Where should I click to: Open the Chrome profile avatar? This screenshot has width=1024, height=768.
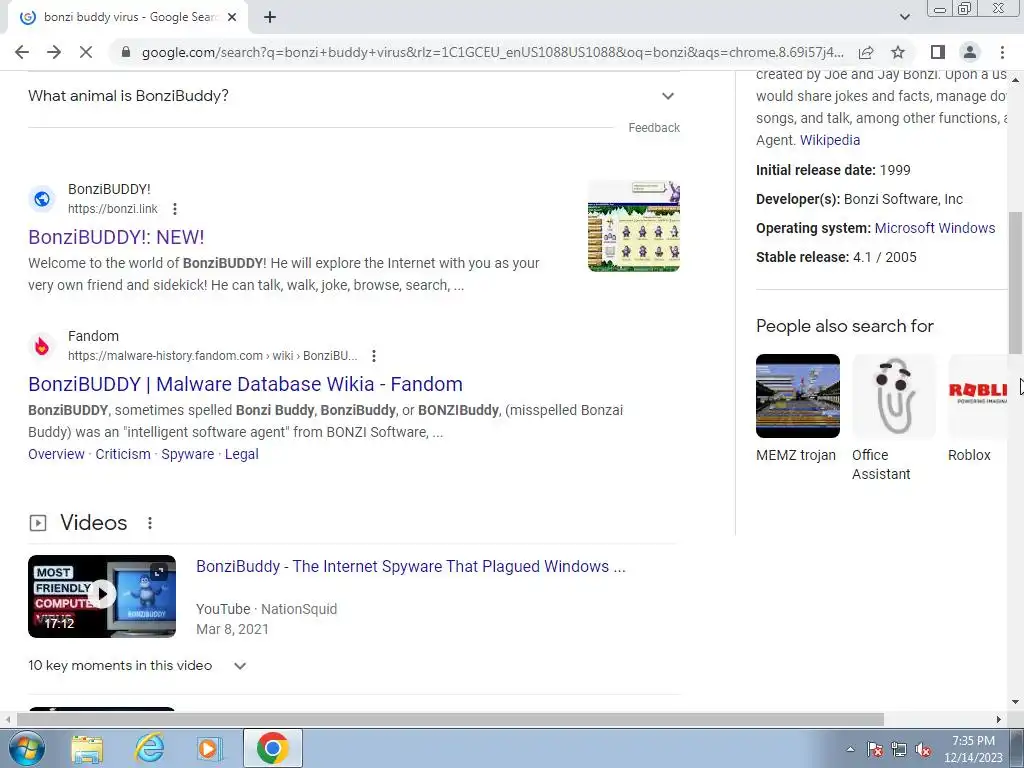coord(970,52)
